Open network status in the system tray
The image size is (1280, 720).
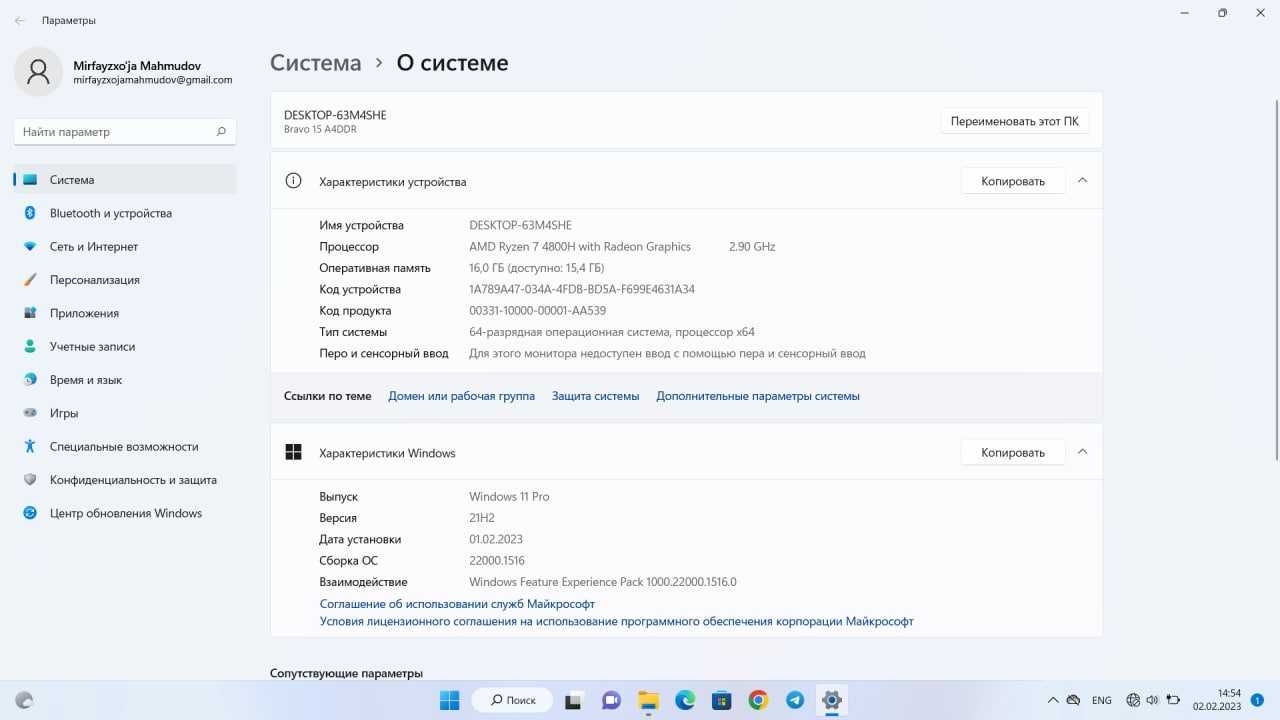pyautogui.click(x=1133, y=700)
